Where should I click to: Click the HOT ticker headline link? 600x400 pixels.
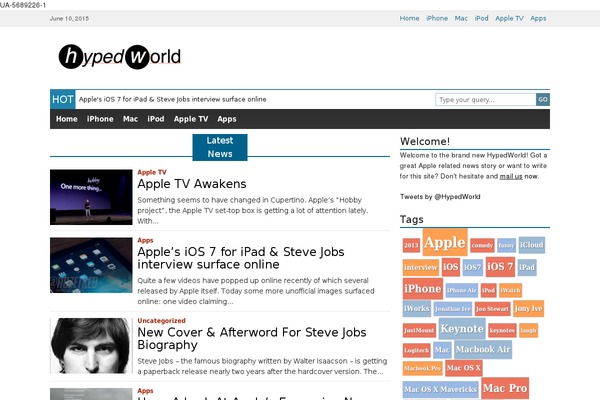coord(173,100)
